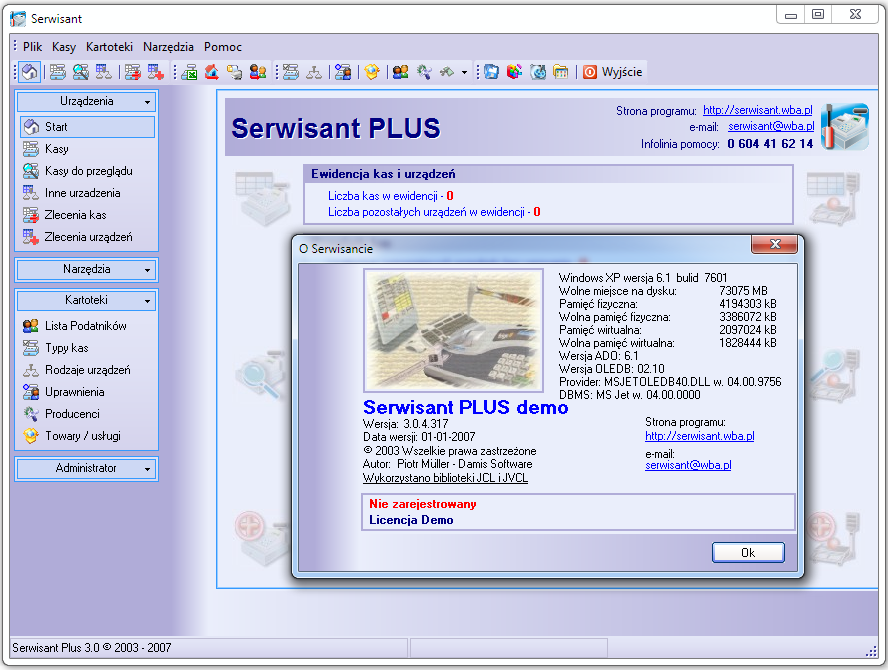This screenshot has width=888, height=670.
Task: Click toolbar icon for Inne urządzenia
Action: pyautogui.click(x=104, y=72)
